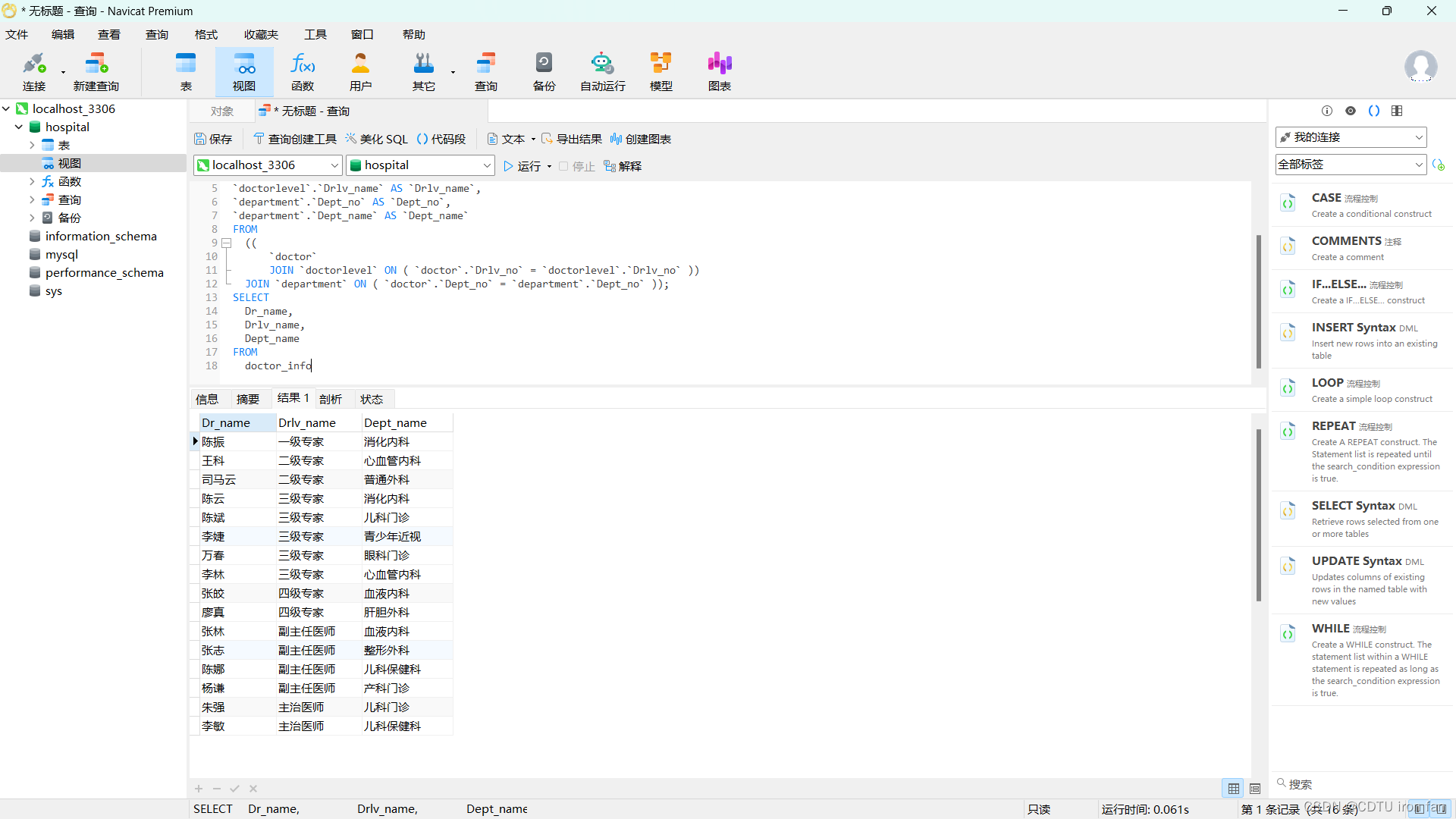Click the user avatar icon
This screenshot has width=1456, height=819.
(x=1420, y=67)
